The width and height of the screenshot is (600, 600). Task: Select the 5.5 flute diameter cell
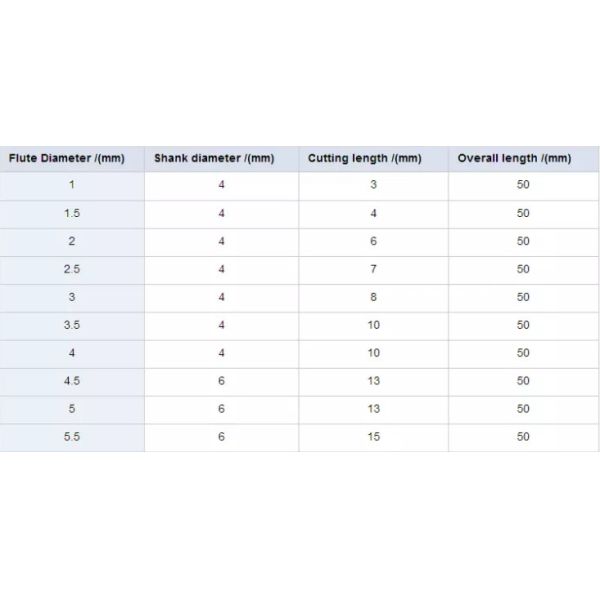71,437
